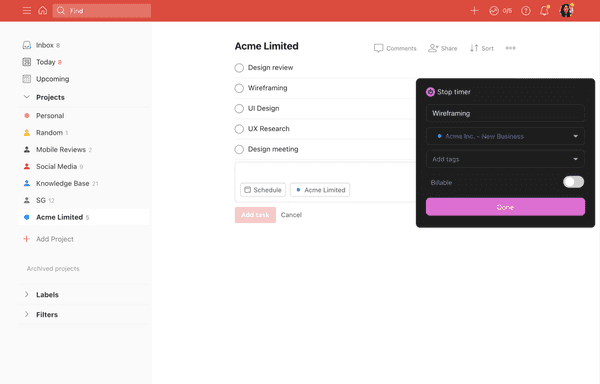Open notifications bell icon
The height and width of the screenshot is (384, 600).
pyautogui.click(x=545, y=10)
